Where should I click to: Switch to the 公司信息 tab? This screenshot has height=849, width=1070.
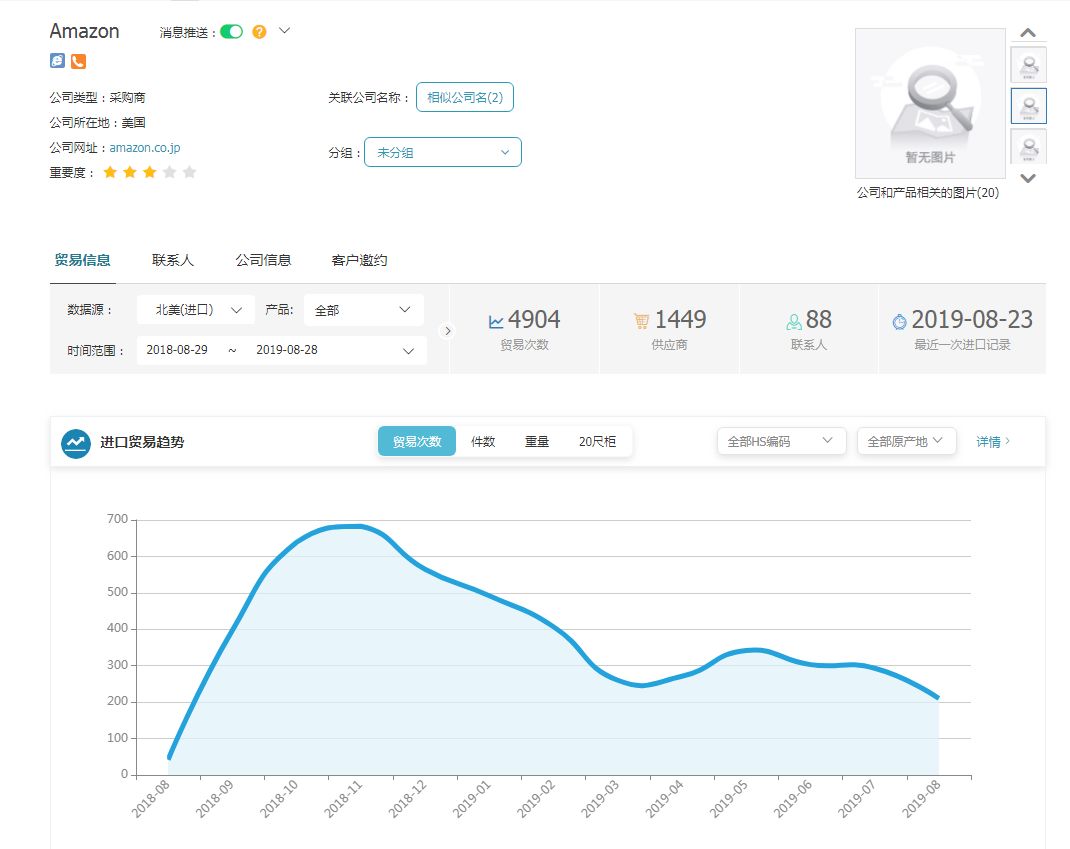(263, 259)
